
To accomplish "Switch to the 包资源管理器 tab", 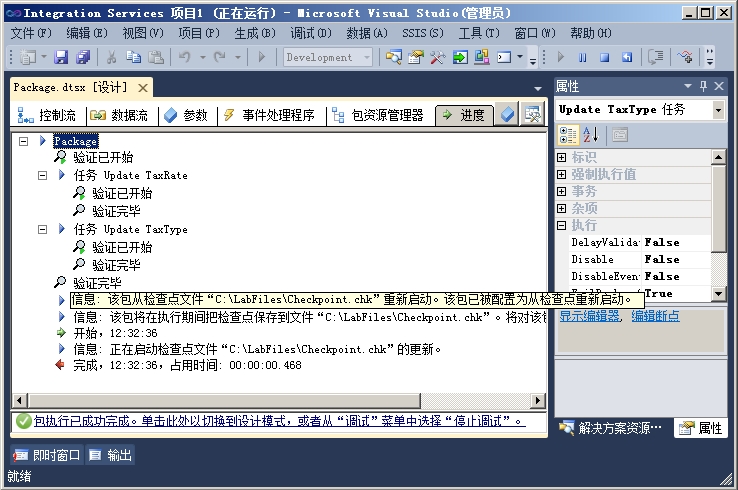I will point(377,115).
